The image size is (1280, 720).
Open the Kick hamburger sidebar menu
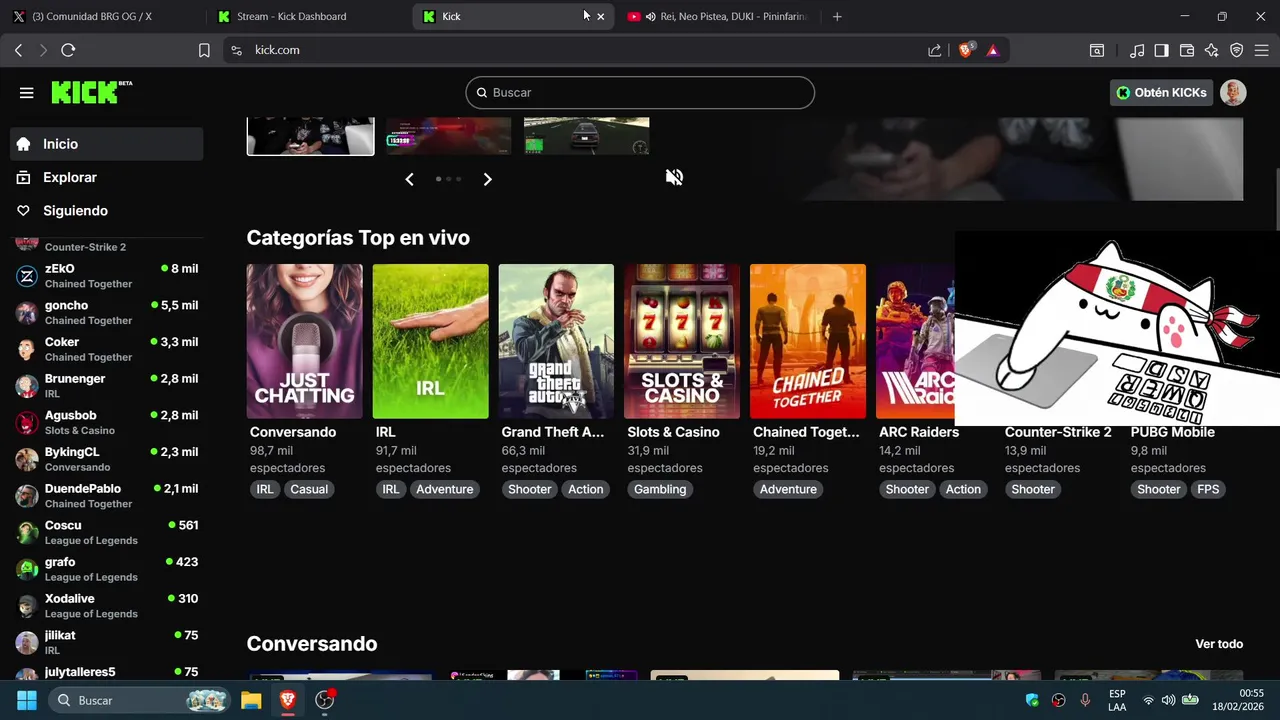(26, 93)
